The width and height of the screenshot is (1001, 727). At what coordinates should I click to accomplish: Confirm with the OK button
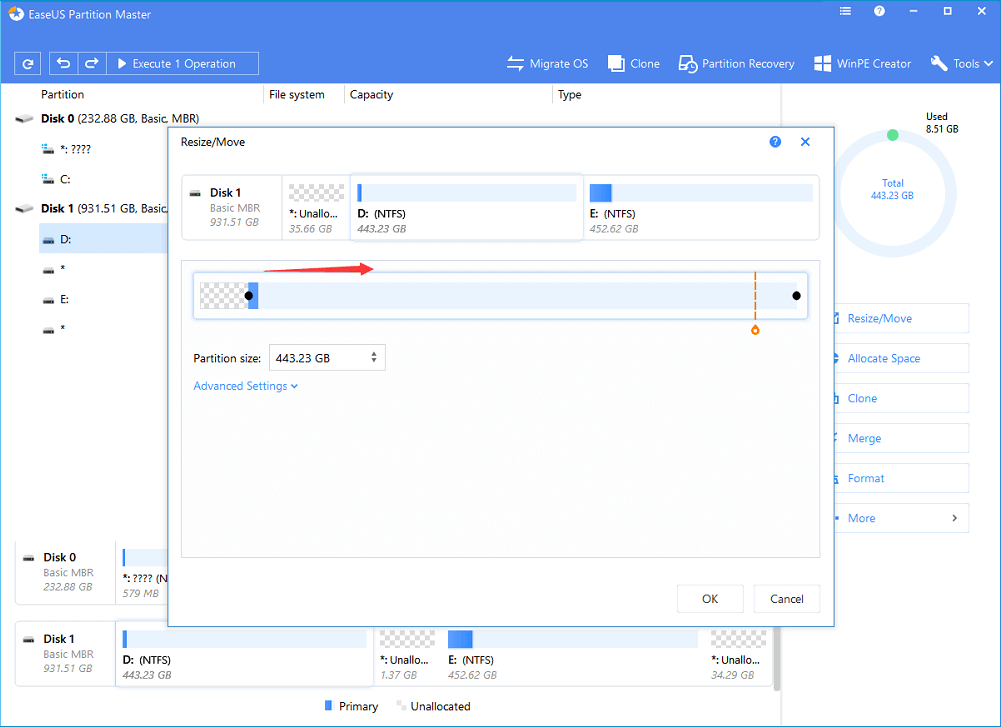tap(710, 599)
